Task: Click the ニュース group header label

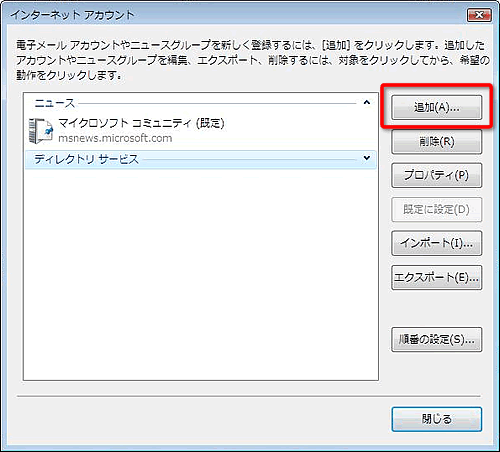Action: [x=55, y=103]
